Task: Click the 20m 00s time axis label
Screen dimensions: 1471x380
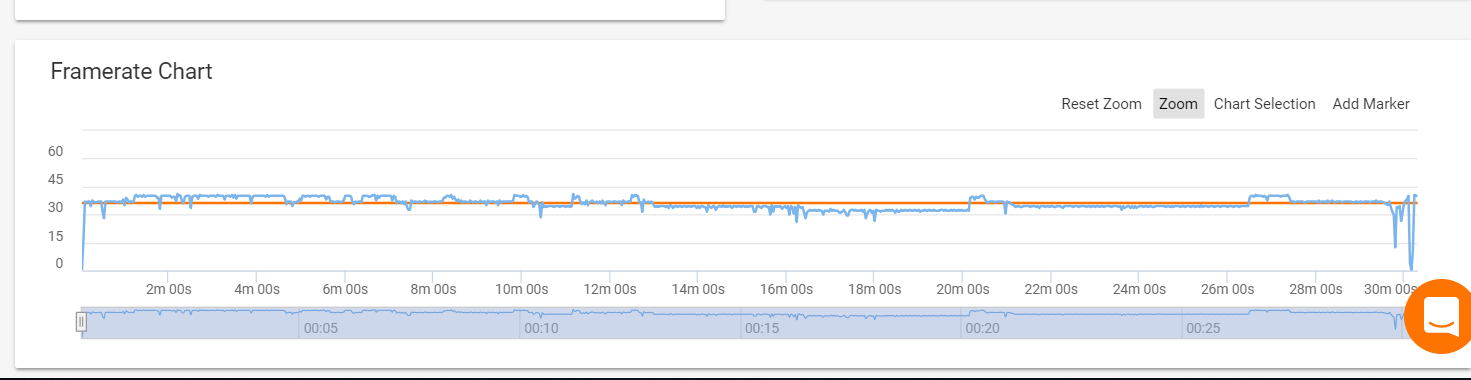Action: coord(962,289)
